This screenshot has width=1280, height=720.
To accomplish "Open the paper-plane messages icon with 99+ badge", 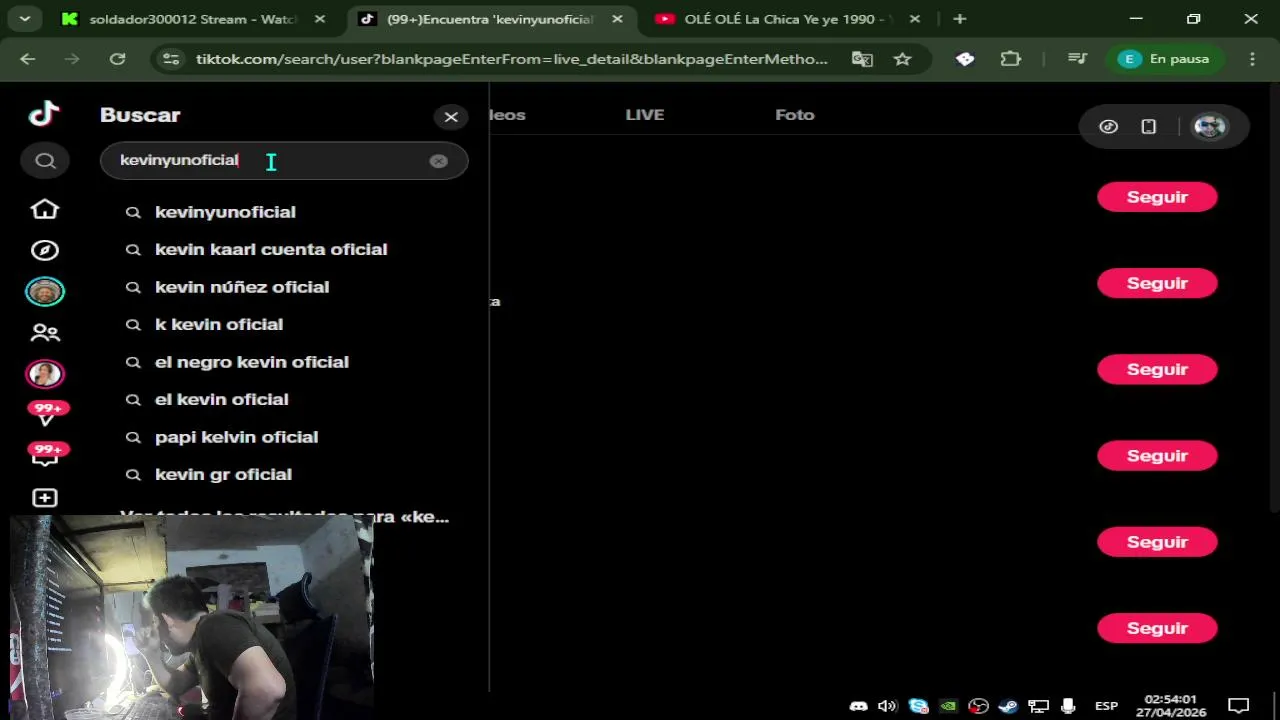I will point(47,414).
